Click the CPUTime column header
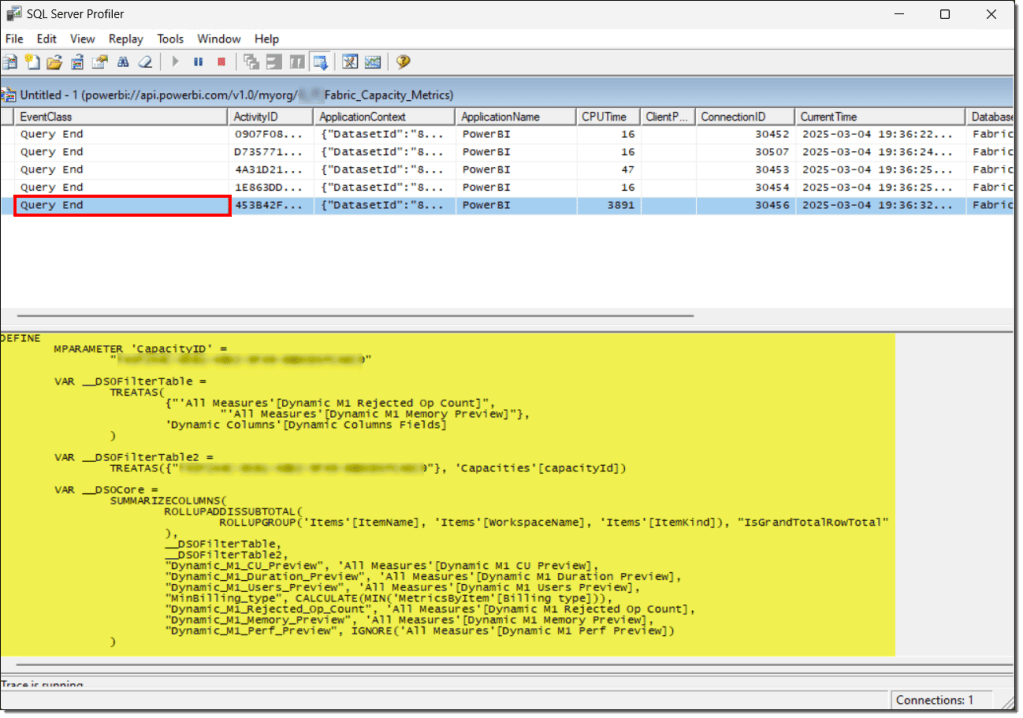 606,117
